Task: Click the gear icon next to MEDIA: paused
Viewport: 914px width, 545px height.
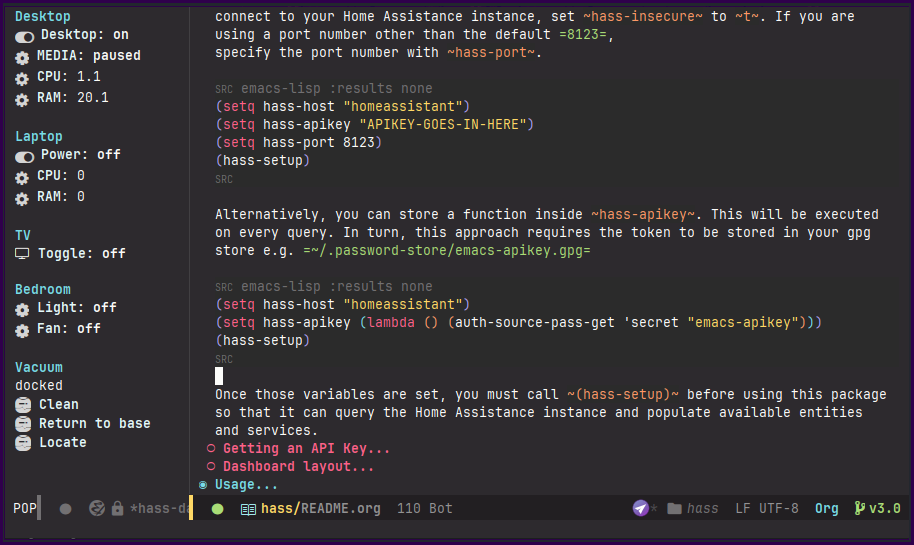Action: click(22, 57)
